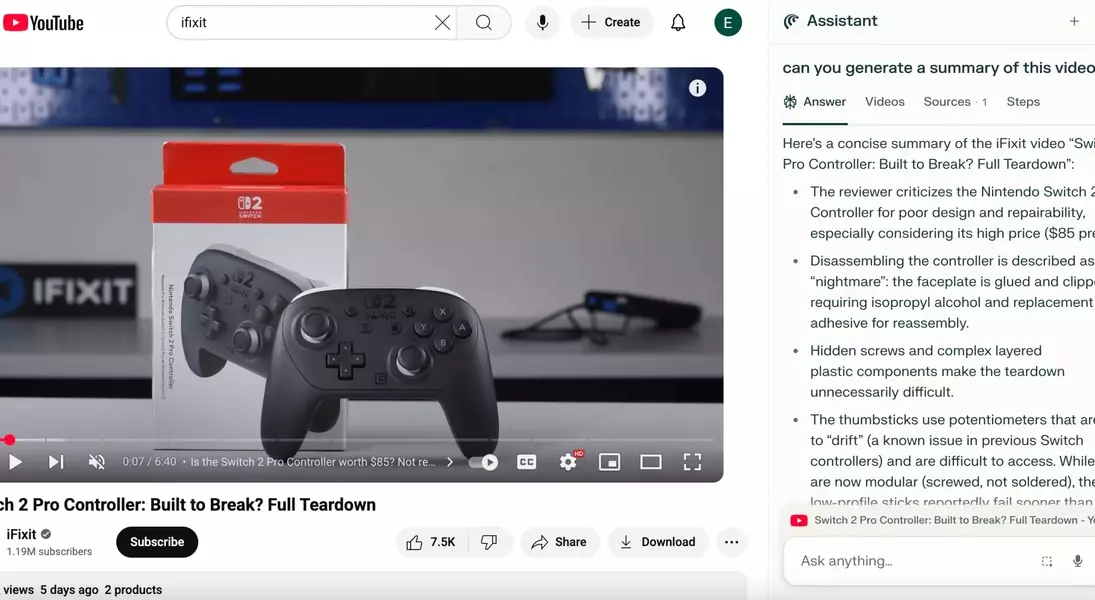
Task: Open video settings gear
Action: point(568,462)
